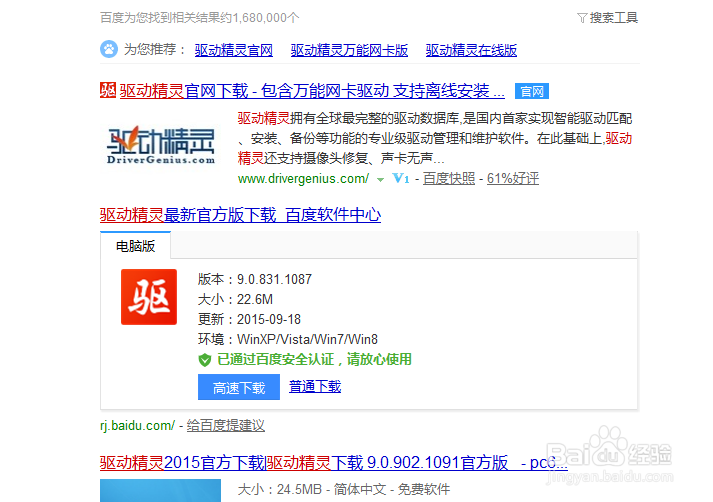Click the first result description starting 驱动精灵拥有全球
713x502 pixels.
click(435, 138)
